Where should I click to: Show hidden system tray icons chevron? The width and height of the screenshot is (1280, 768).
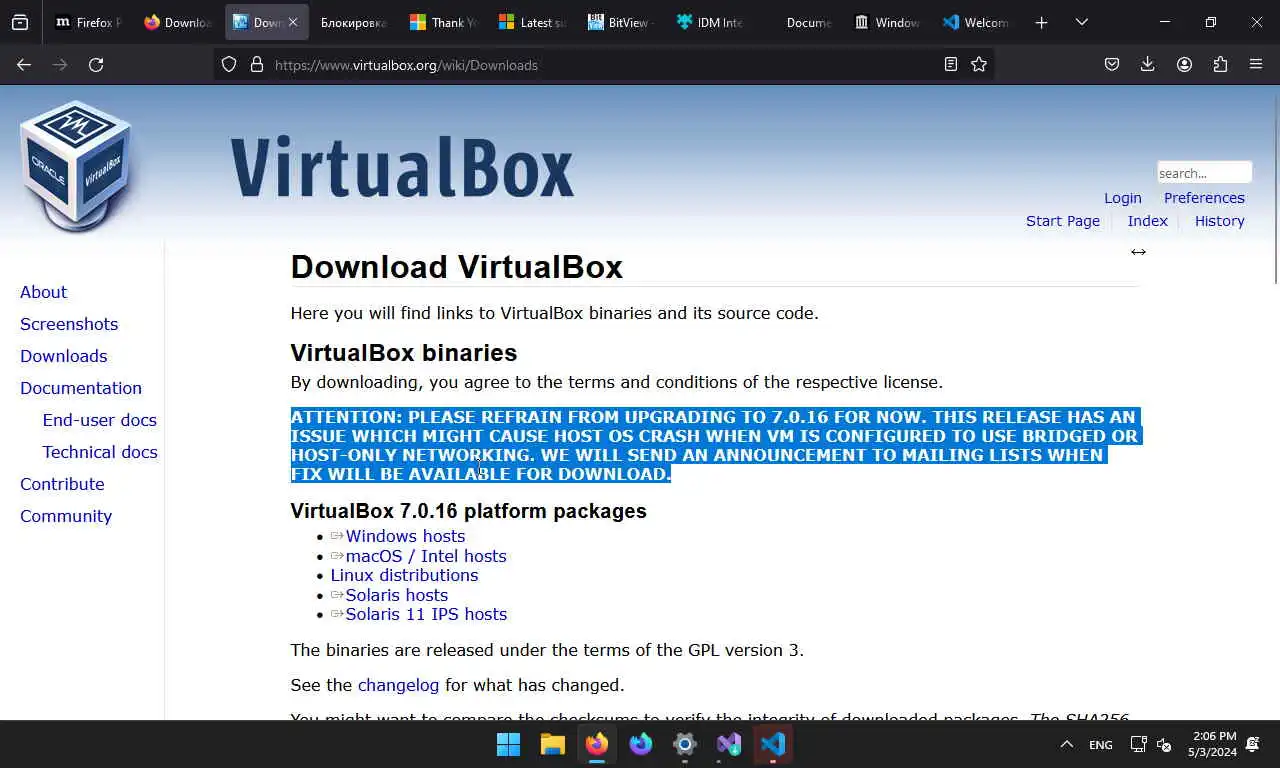click(x=1066, y=744)
